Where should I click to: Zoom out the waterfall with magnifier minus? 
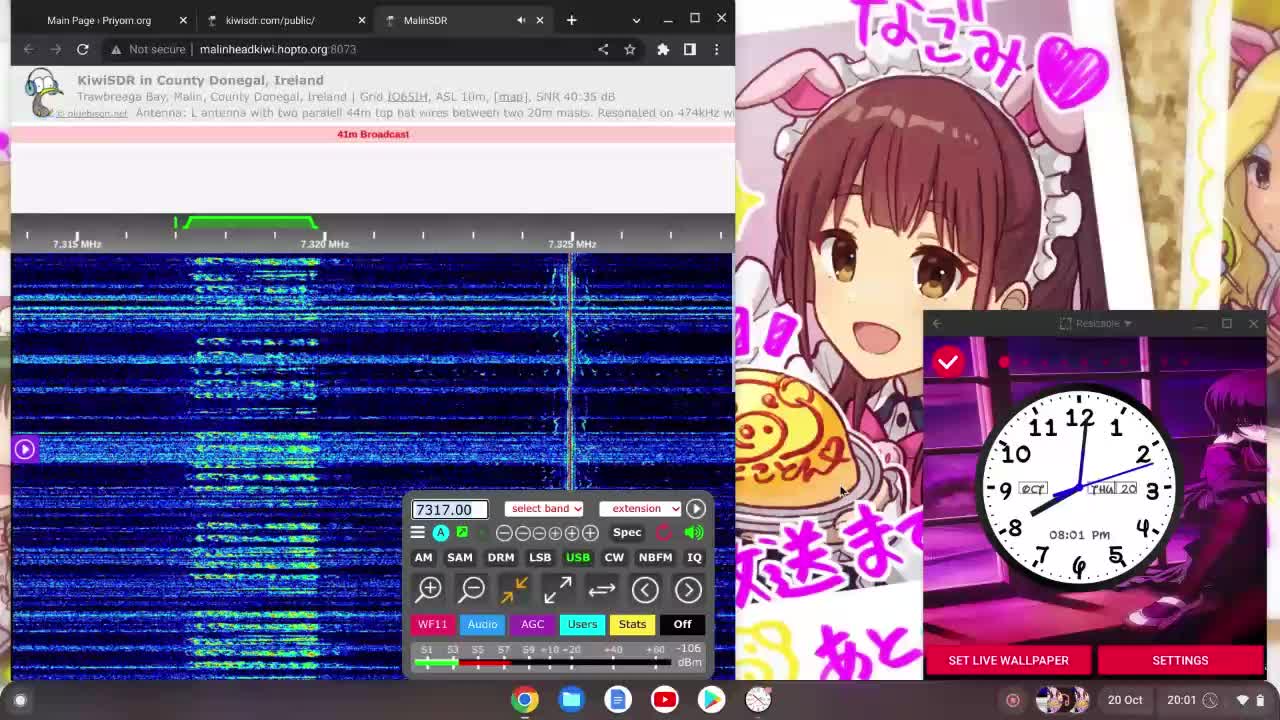(473, 590)
